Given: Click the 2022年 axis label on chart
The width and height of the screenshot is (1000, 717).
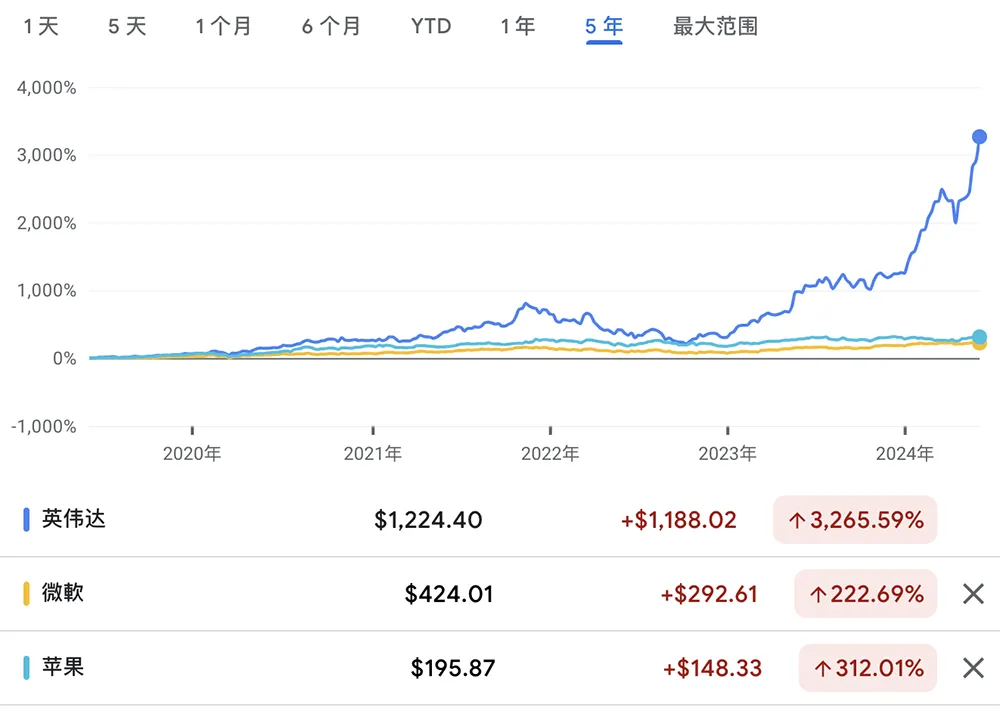Looking at the screenshot, I should coord(549,453).
